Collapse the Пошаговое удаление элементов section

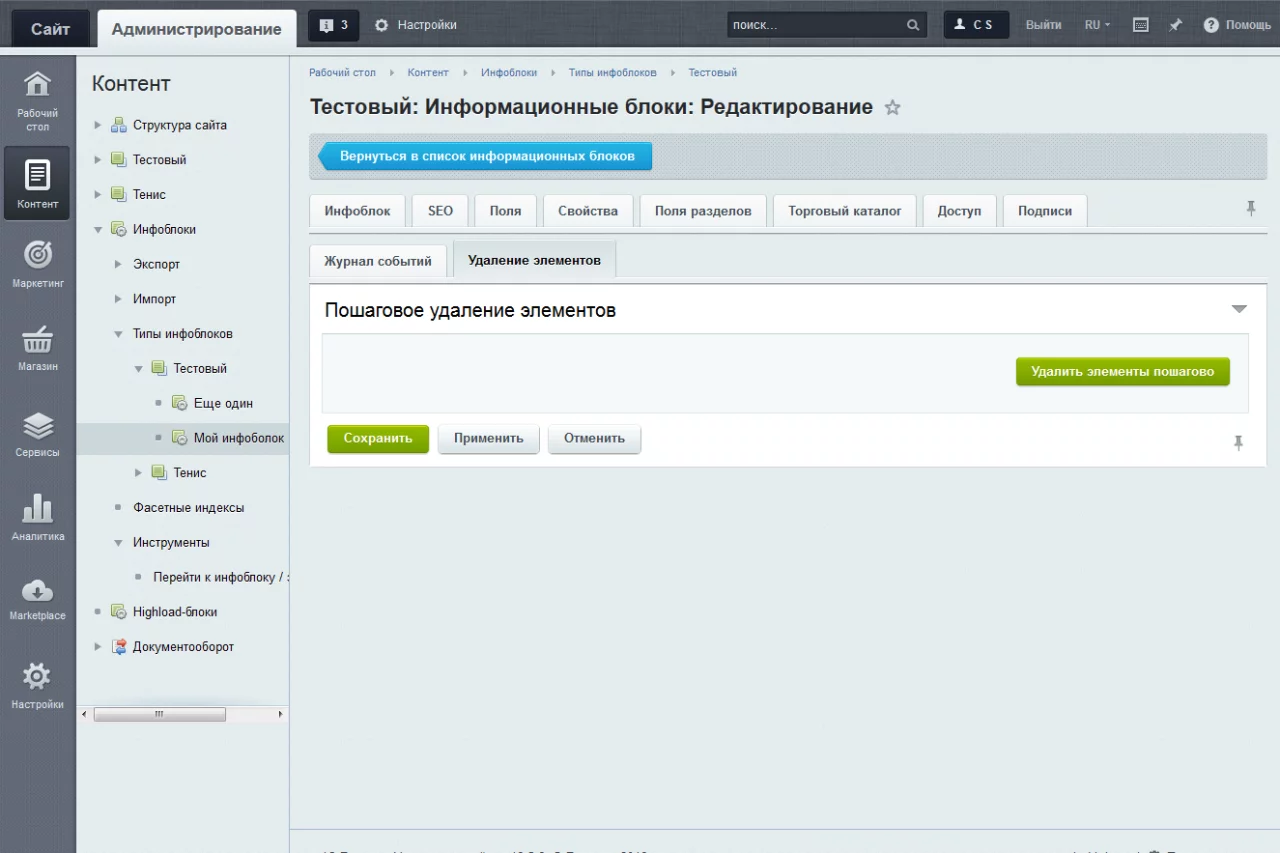pyautogui.click(x=1239, y=310)
